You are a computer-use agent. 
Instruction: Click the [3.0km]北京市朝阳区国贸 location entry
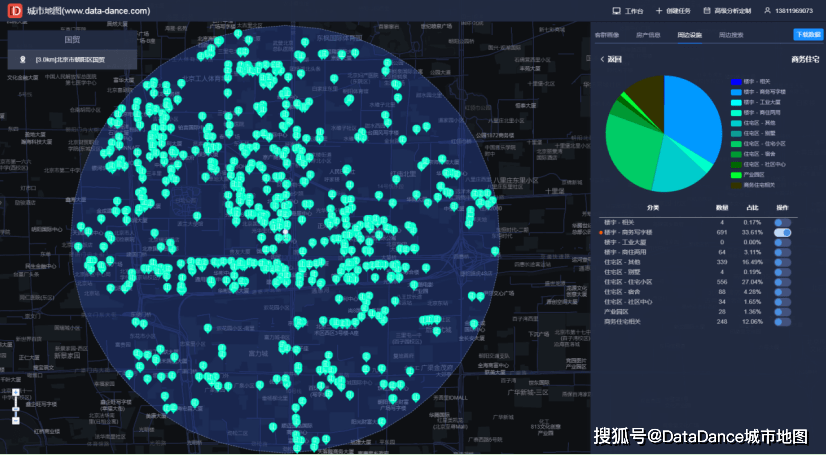(x=70, y=60)
